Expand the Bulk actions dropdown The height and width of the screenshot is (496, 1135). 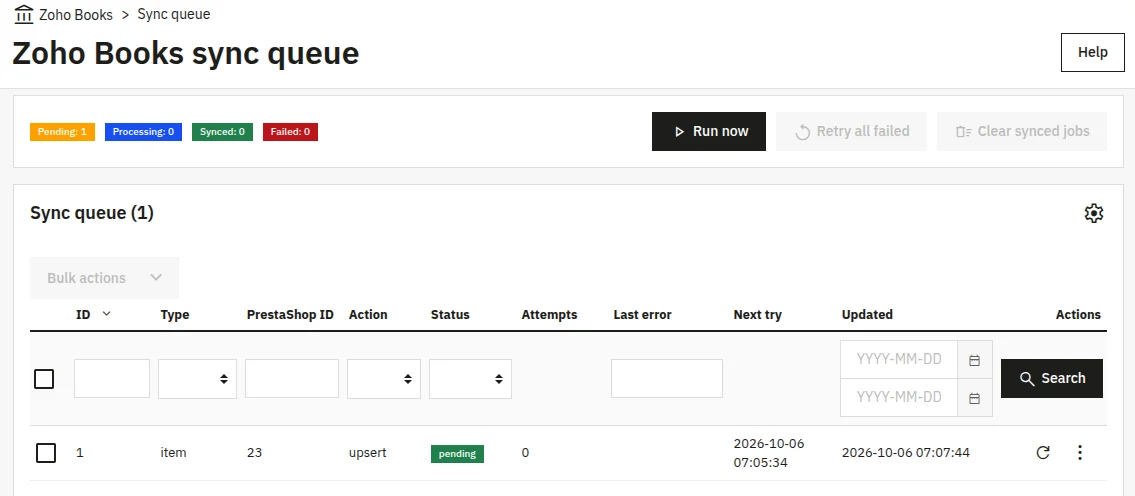pyautogui.click(x=104, y=278)
